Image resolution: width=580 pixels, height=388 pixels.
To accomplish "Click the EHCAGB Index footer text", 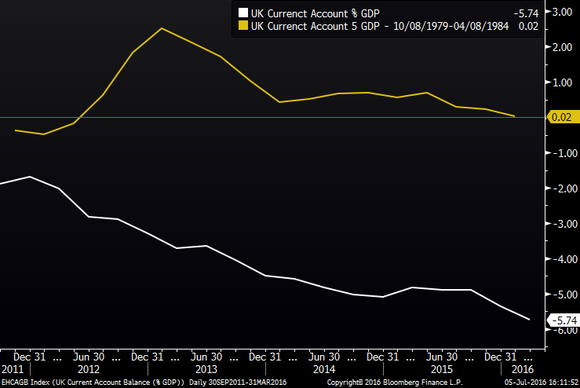I will click(x=92, y=382).
